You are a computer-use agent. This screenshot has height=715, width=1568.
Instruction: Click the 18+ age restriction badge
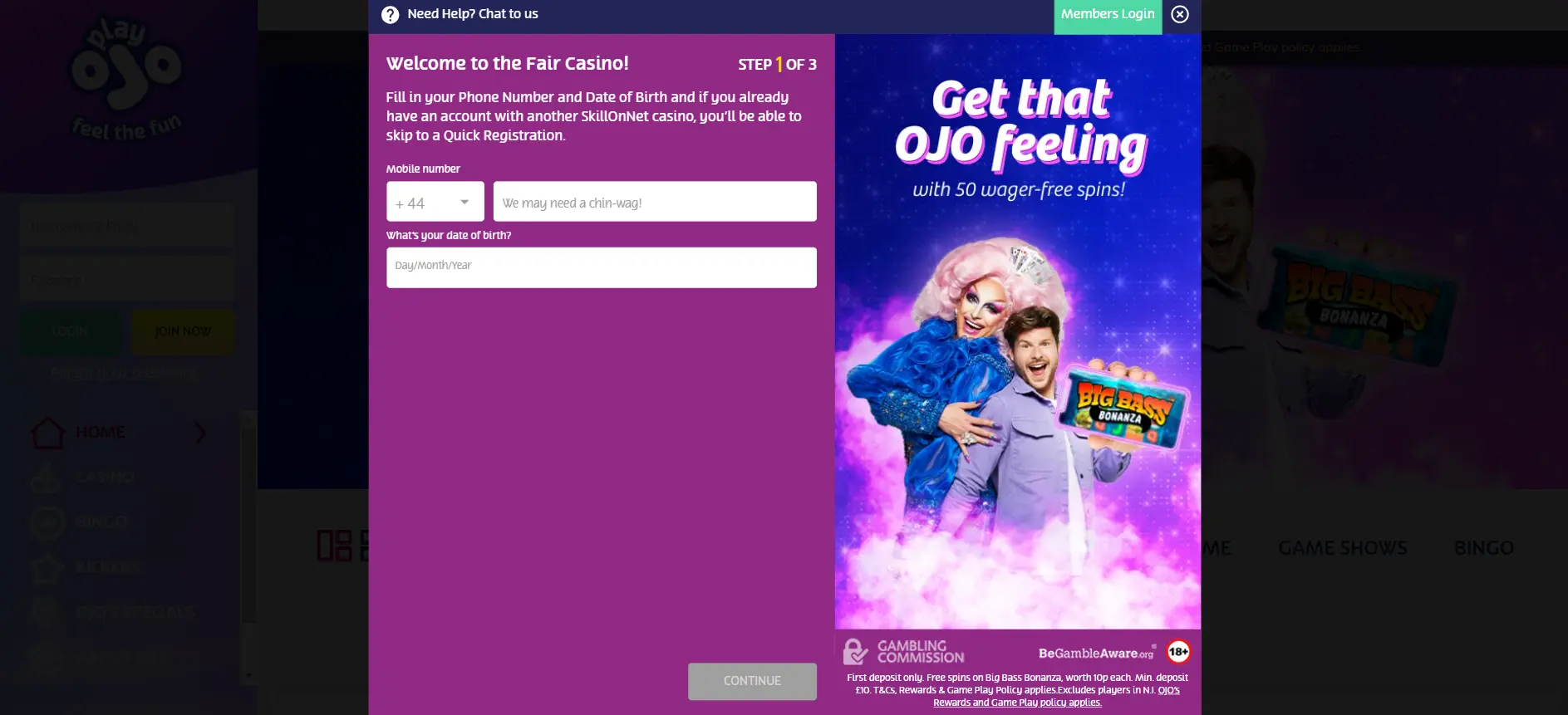point(1178,652)
